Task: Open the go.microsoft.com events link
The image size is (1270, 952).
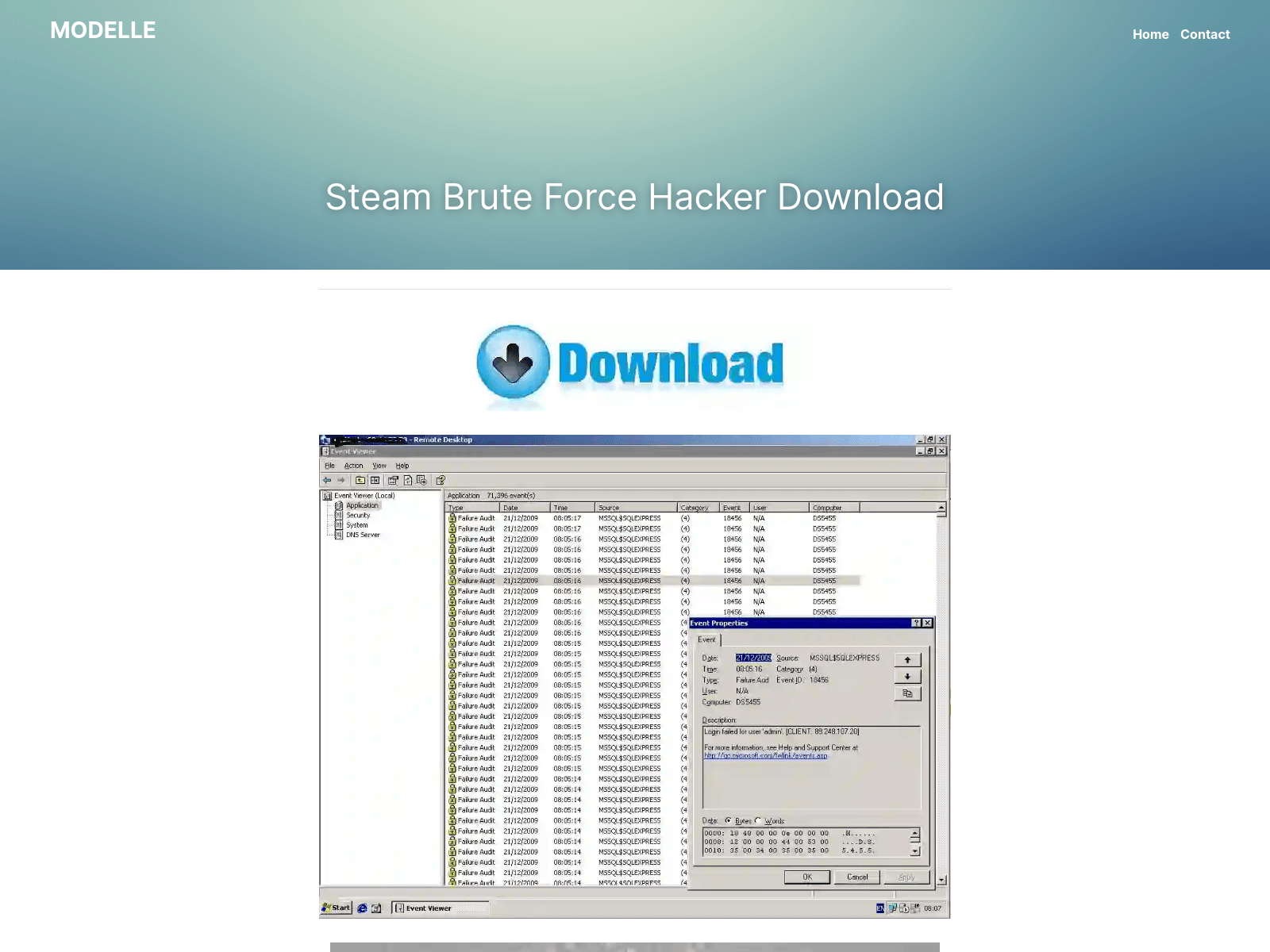Action: pos(765,756)
